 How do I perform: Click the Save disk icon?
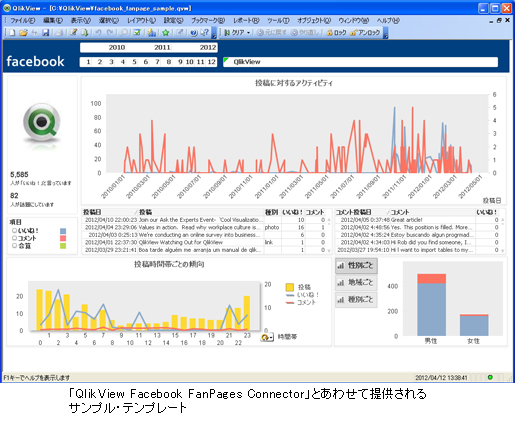coord(46,32)
